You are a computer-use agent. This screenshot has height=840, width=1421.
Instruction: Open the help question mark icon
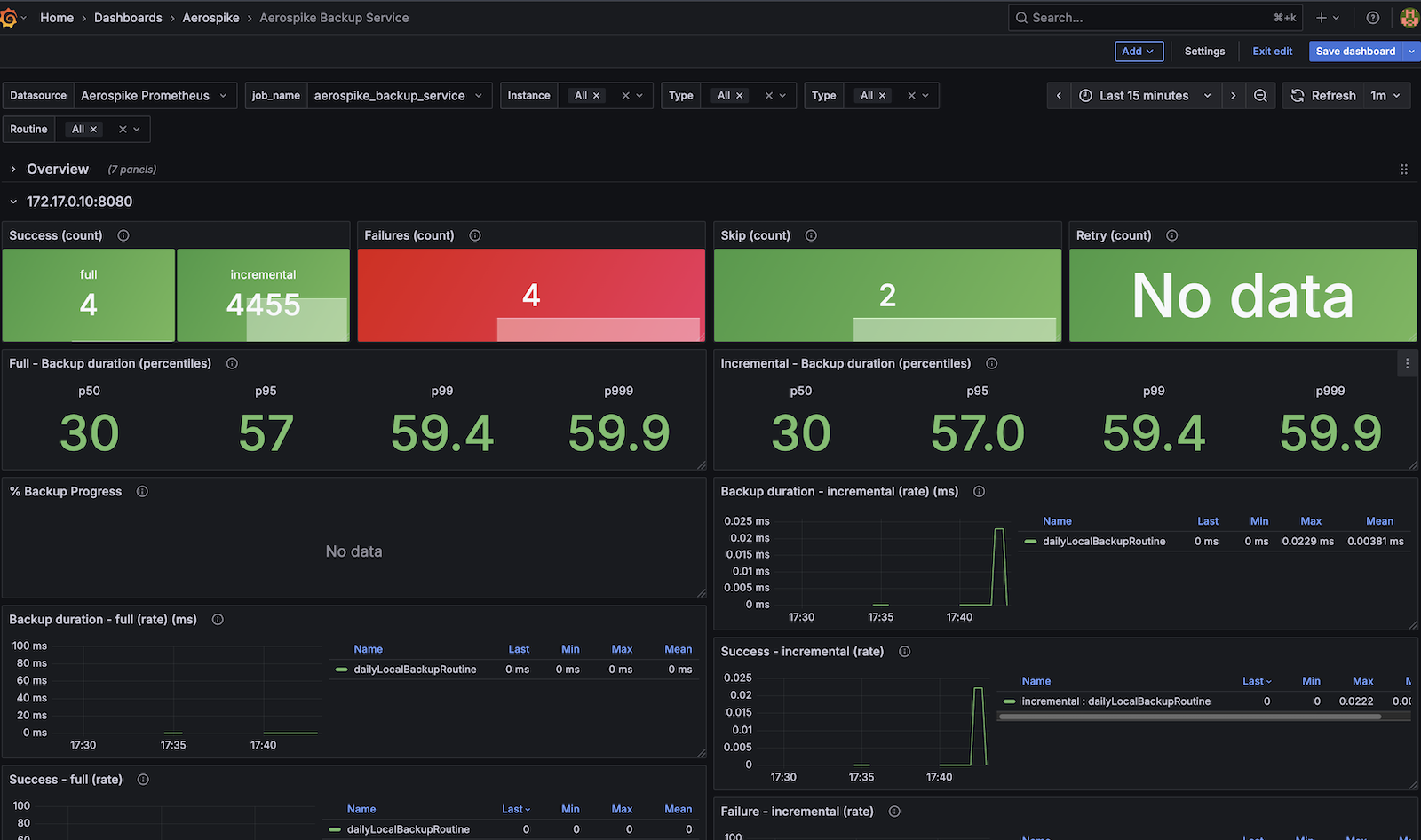click(x=1372, y=18)
